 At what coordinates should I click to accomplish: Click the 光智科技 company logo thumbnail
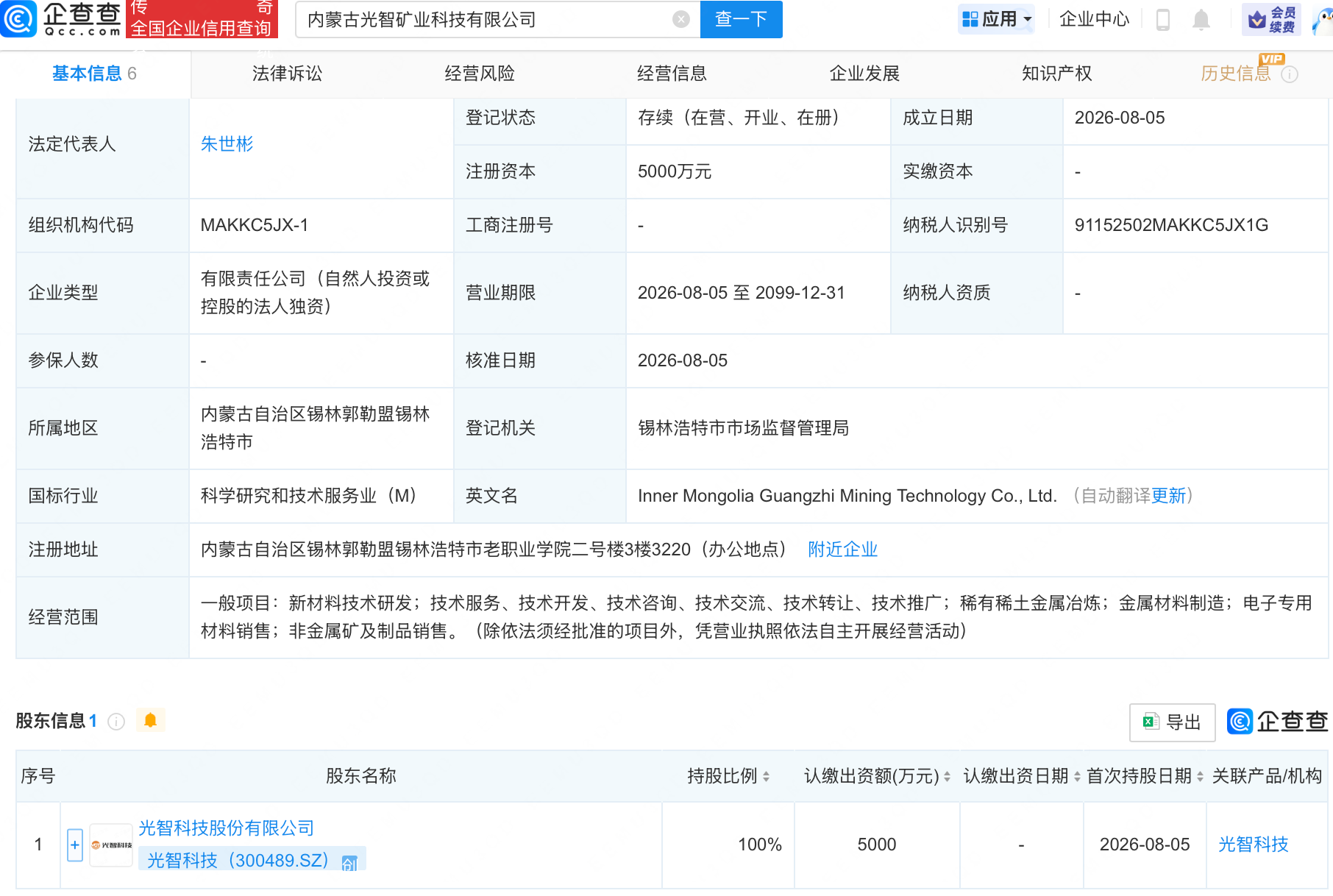tap(111, 845)
